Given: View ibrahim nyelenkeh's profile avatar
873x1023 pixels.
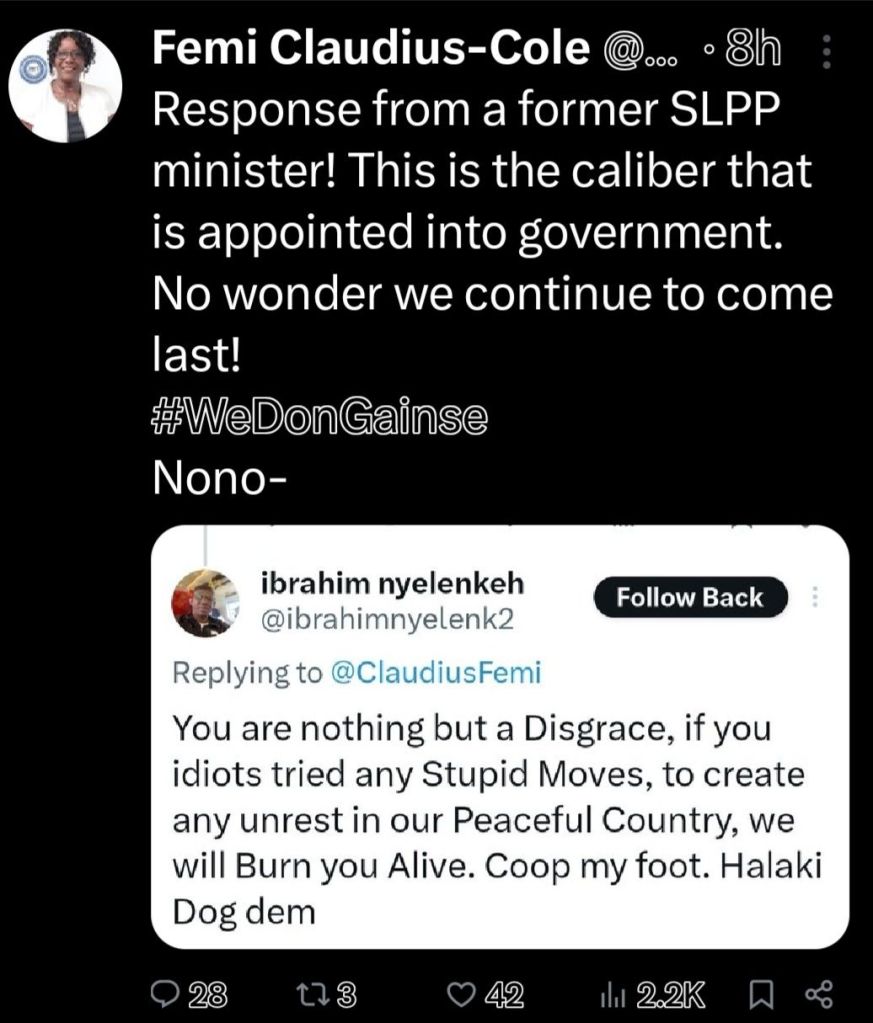Looking at the screenshot, I should 206,602.
